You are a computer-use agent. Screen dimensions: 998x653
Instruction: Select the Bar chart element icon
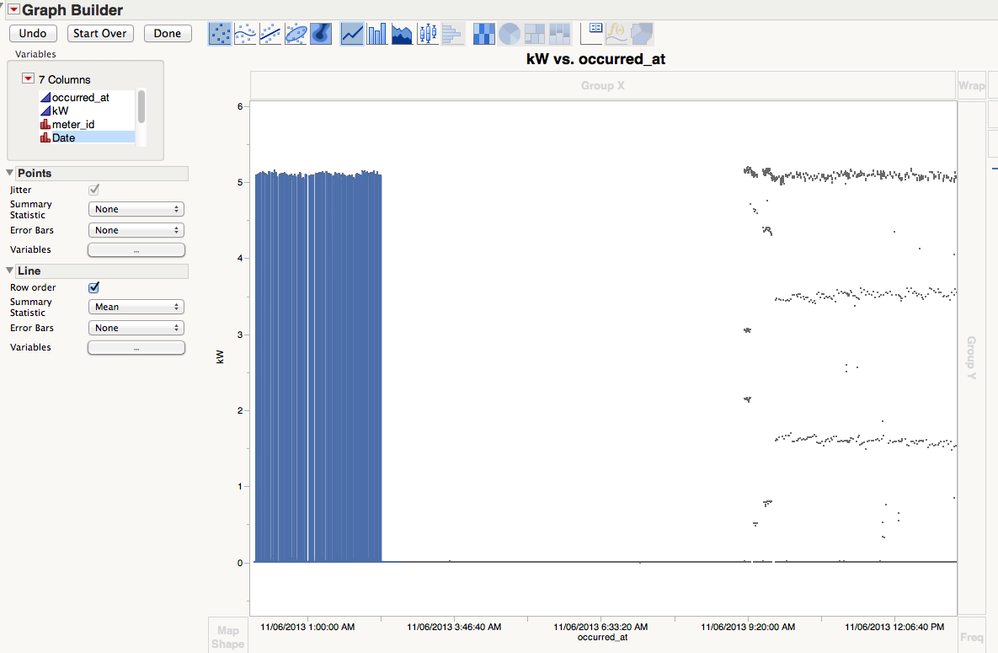point(377,34)
